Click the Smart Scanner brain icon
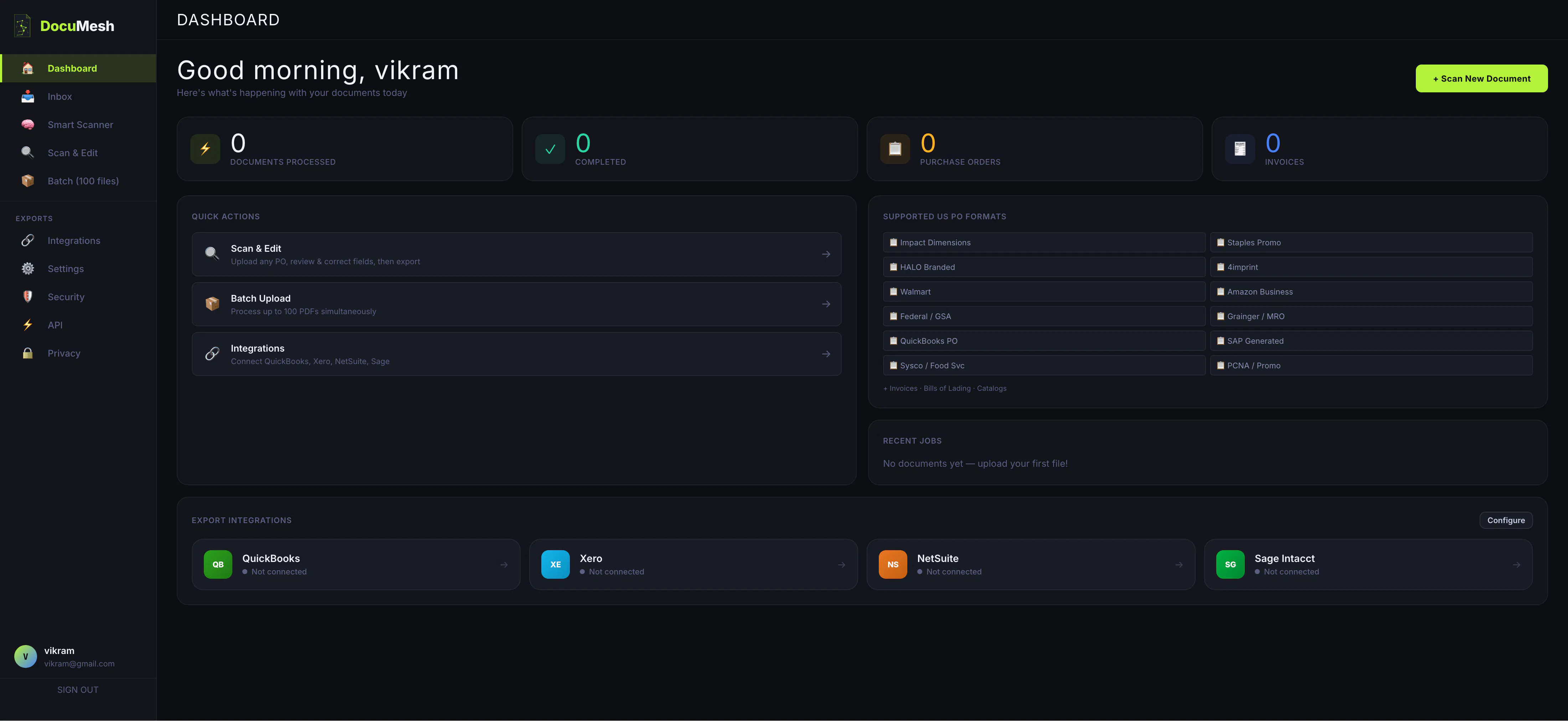The width and height of the screenshot is (1568, 721). (27, 124)
